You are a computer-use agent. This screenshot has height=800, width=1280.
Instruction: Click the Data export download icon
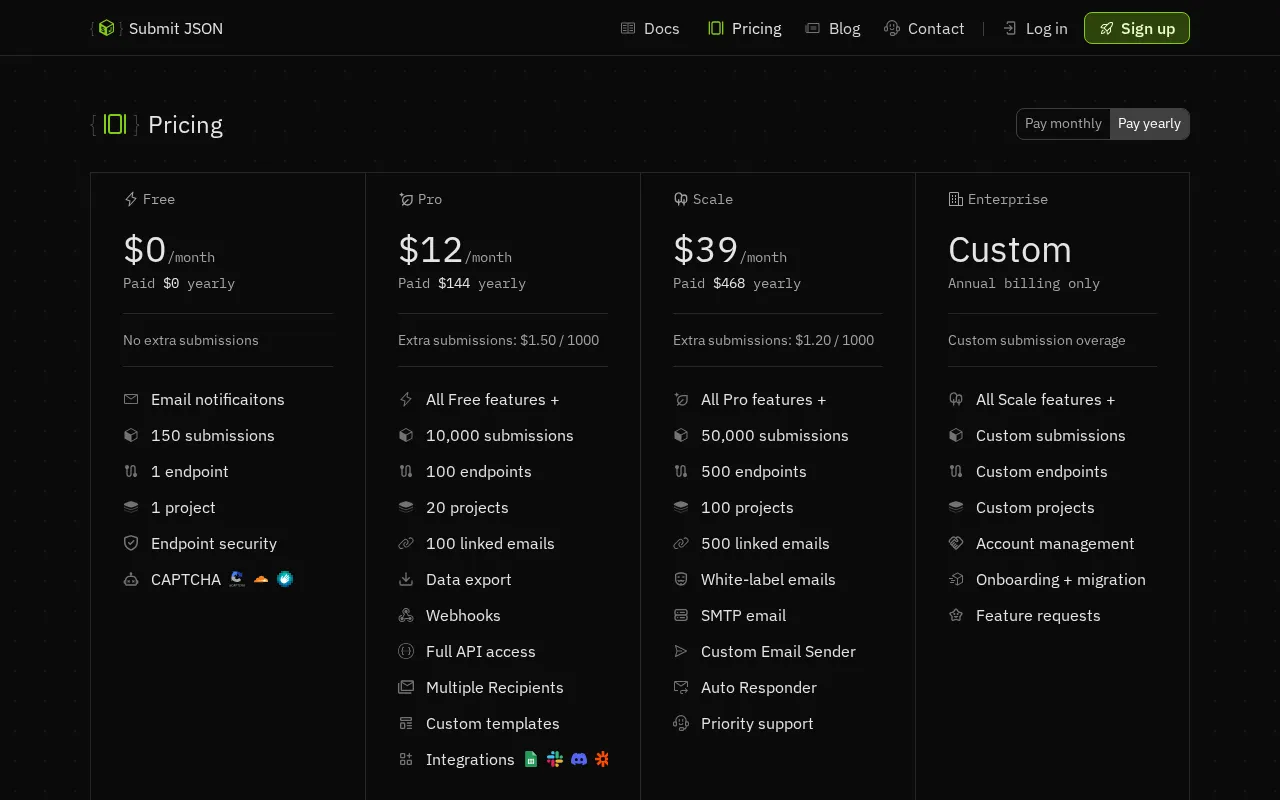tap(406, 579)
